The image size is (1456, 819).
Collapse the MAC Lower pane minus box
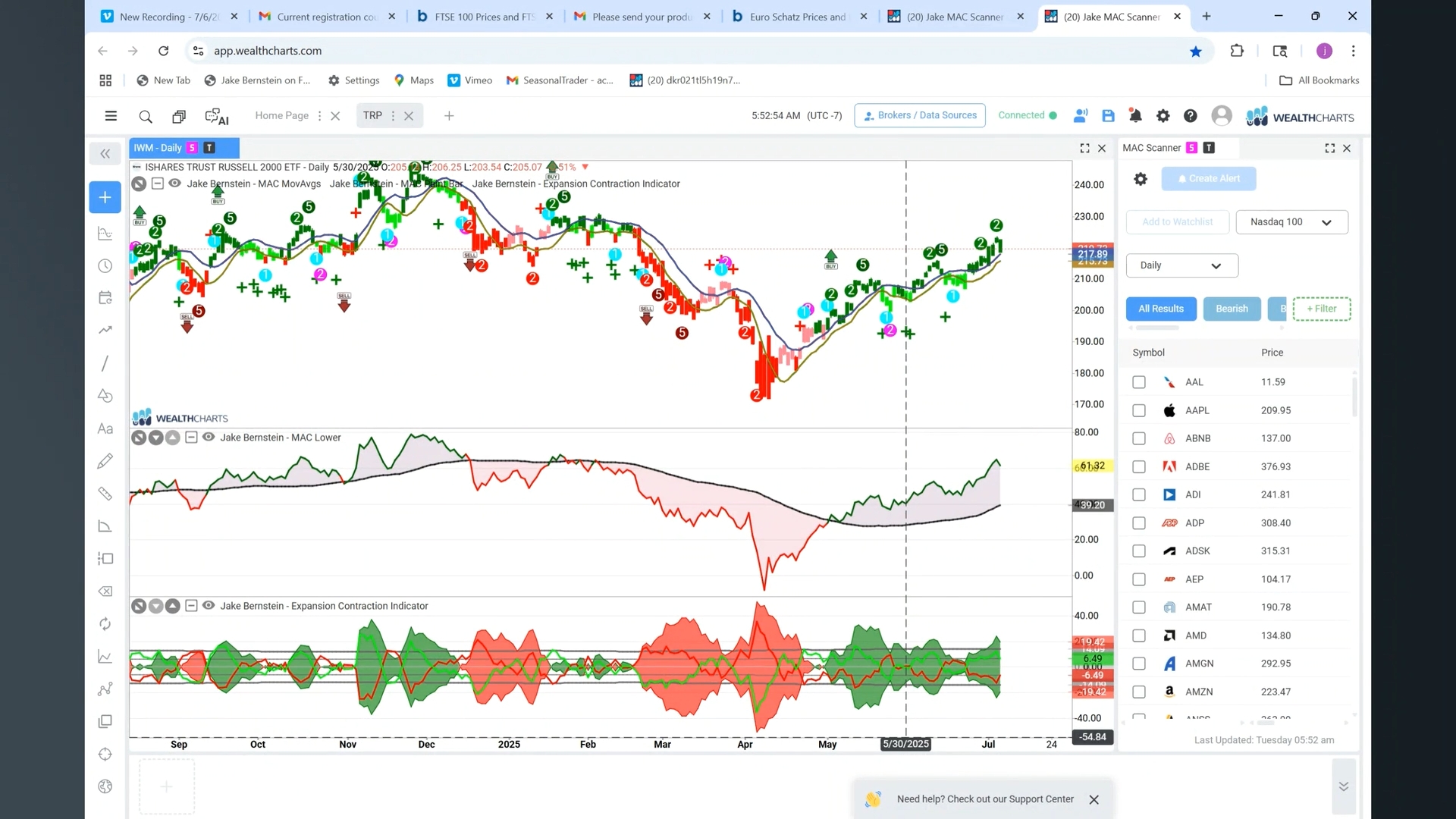tap(191, 438)
